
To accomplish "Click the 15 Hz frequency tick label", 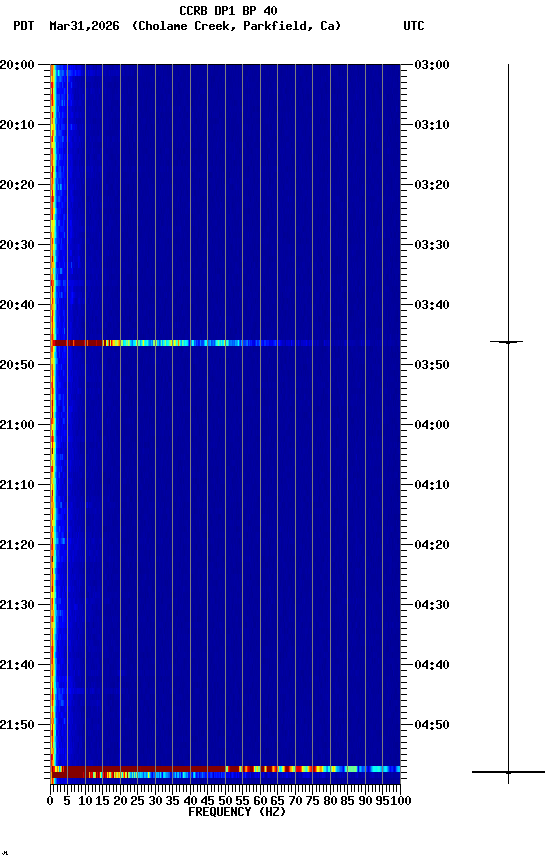I will click(102, 801).
